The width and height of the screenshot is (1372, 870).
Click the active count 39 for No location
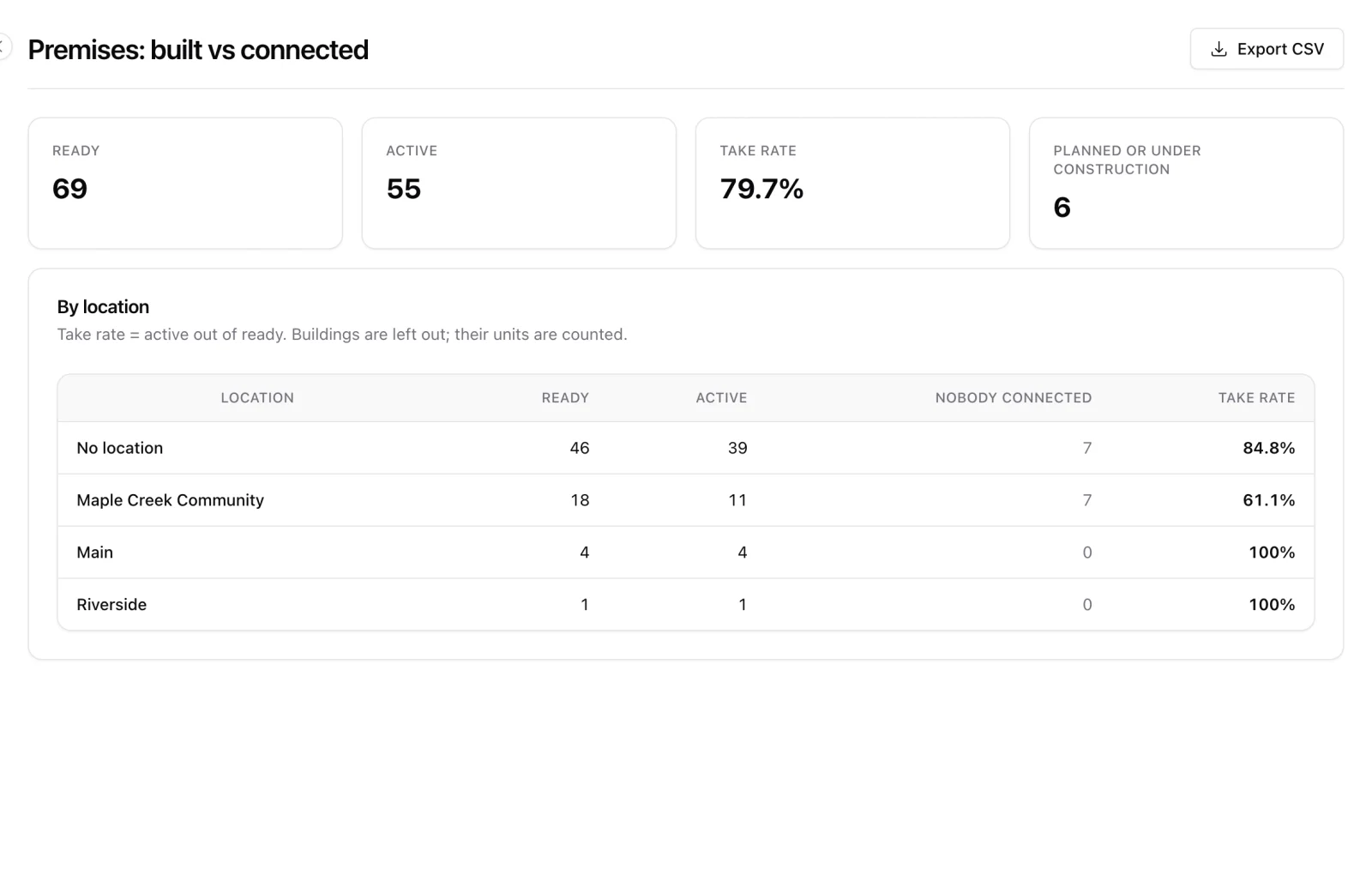(737, 448)
